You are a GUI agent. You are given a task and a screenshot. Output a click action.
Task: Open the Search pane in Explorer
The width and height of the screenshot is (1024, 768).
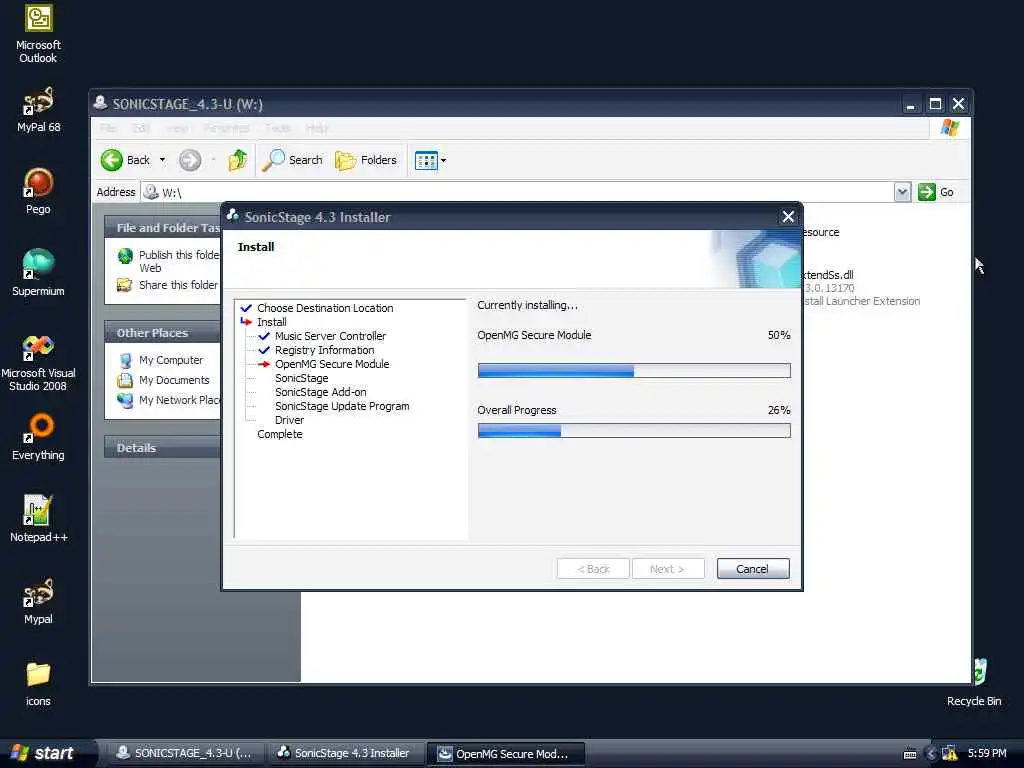click(292, 160)
